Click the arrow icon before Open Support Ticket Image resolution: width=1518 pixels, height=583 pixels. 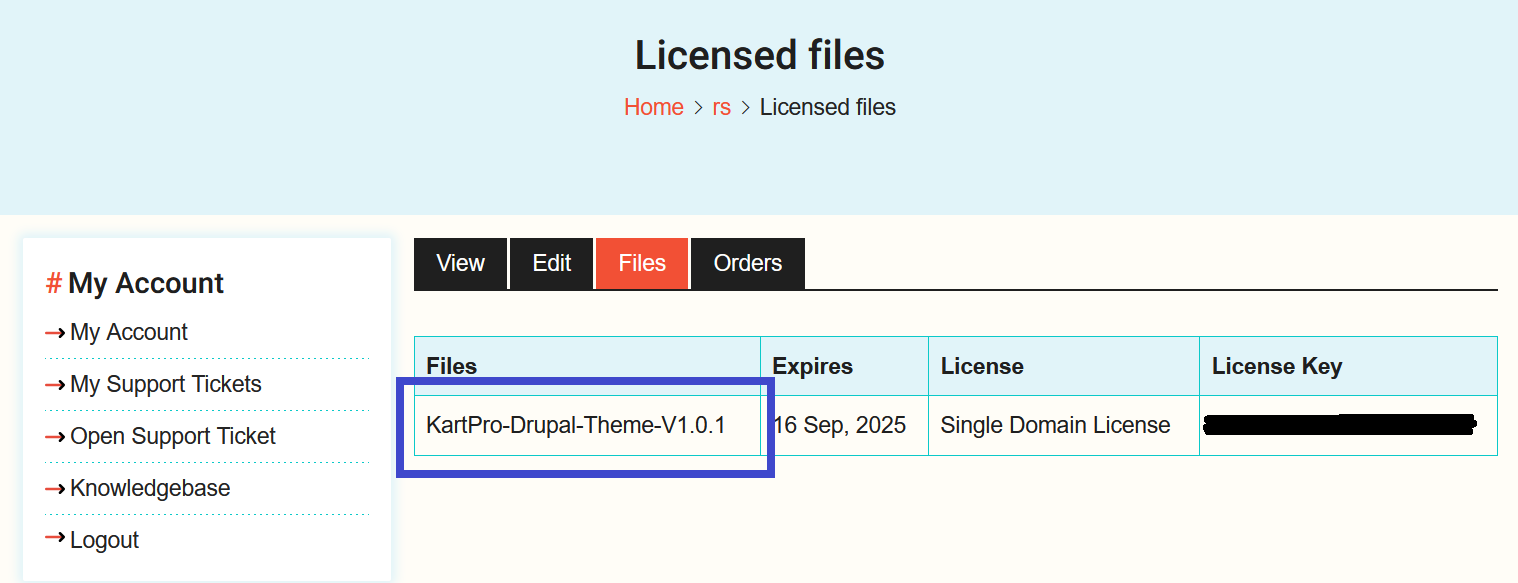55,437
